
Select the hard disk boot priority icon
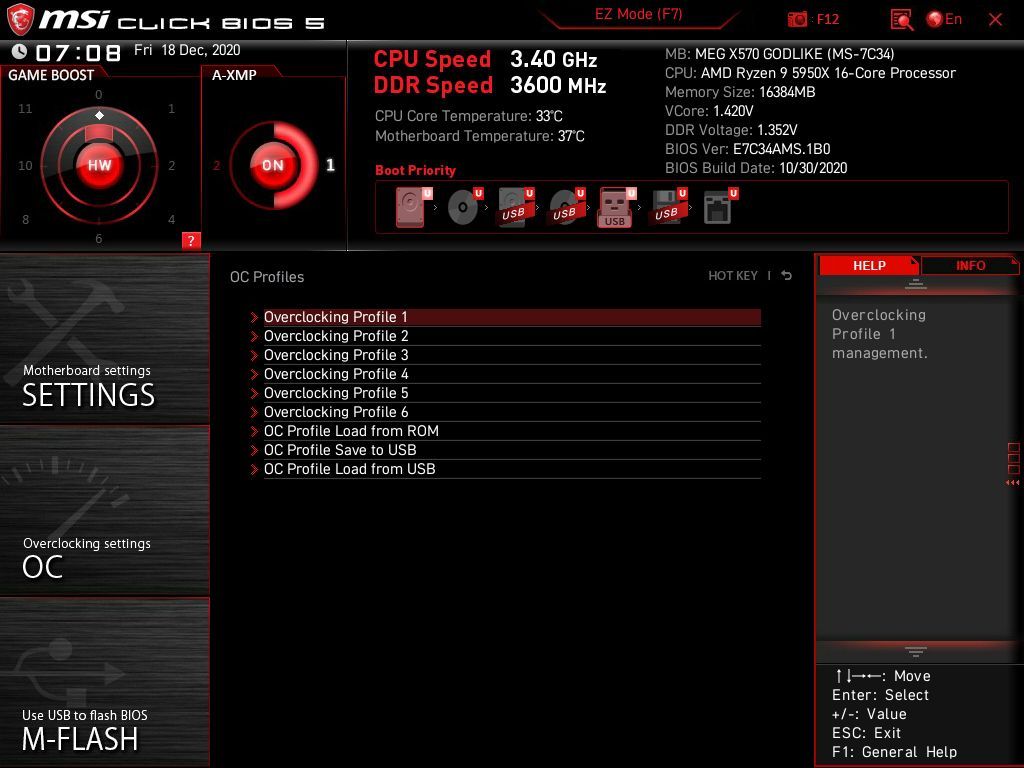(411, 208)
